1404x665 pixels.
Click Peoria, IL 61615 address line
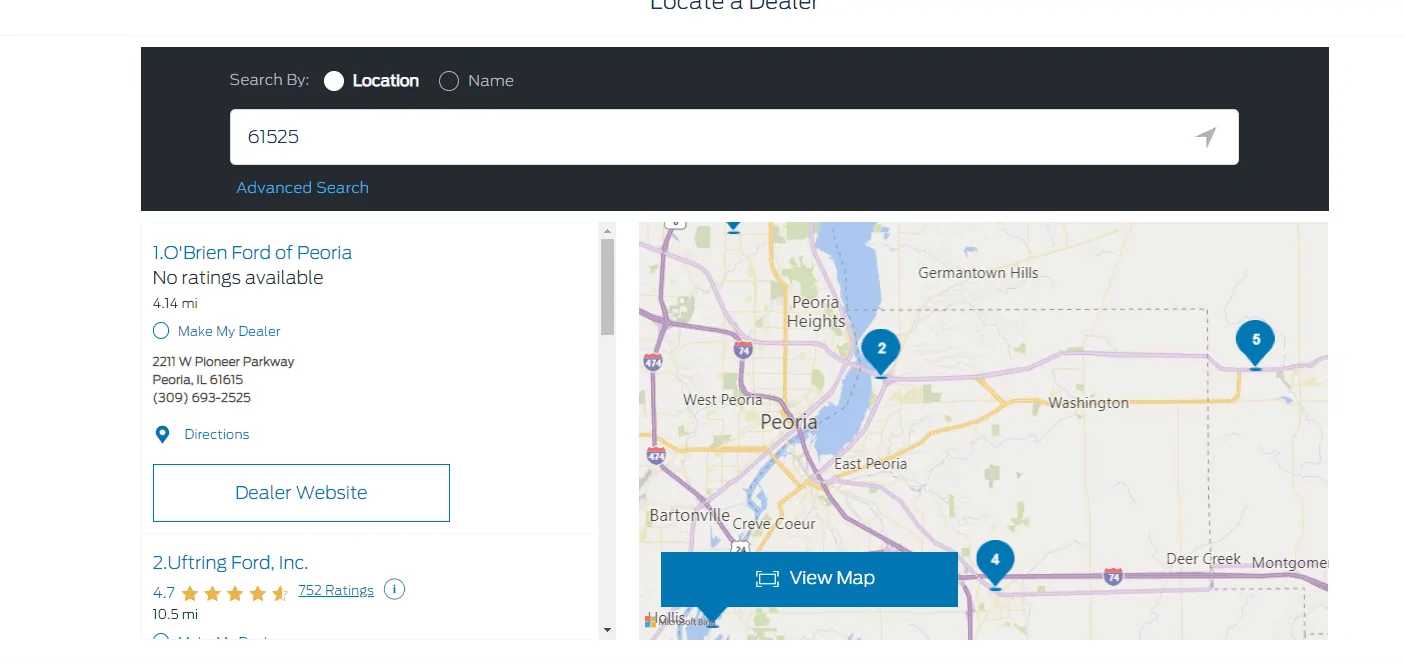coord(198,380)
